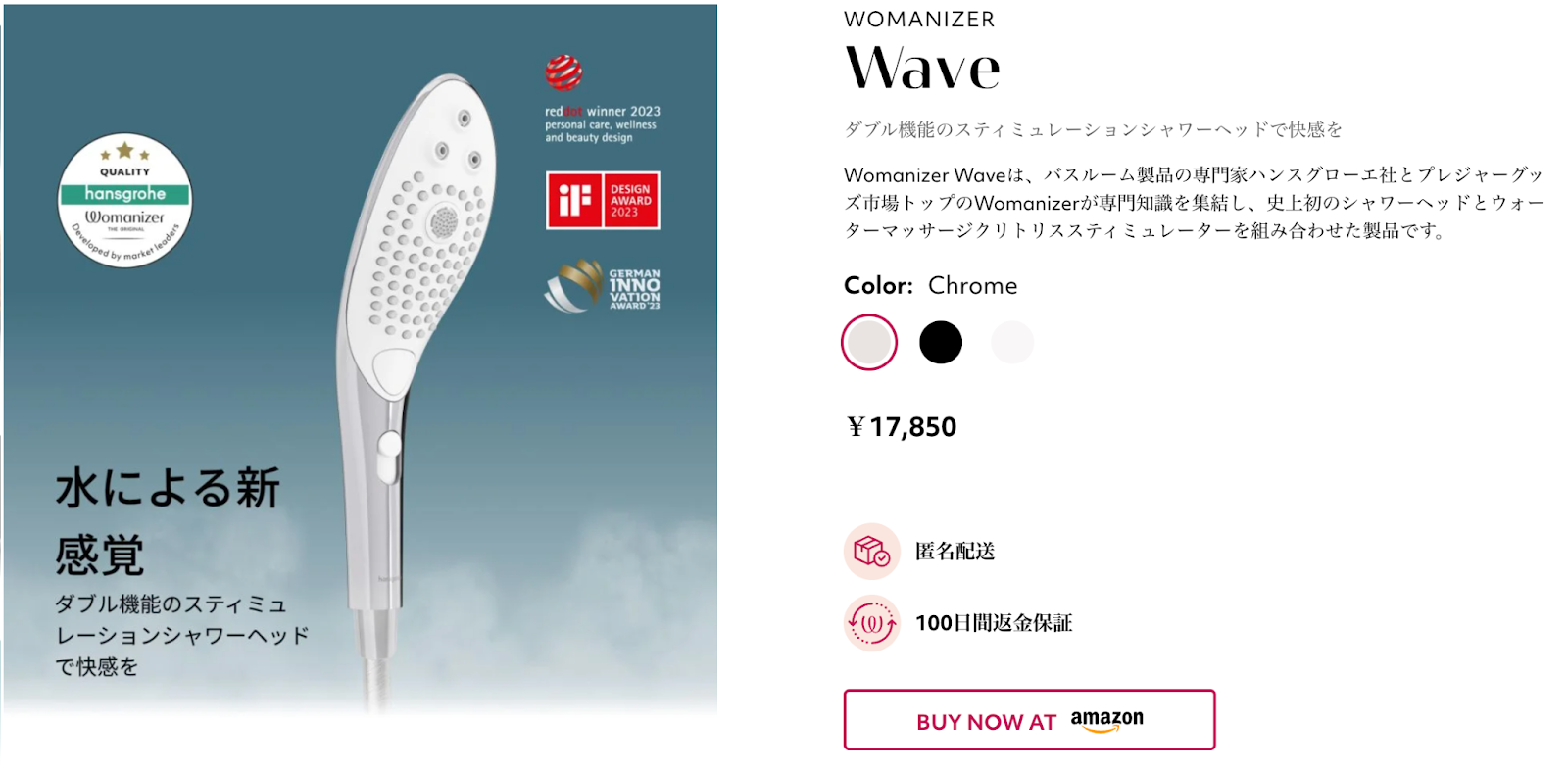Viewport: 1568px width, 772px height.
Task: Click the Wave product title
Action: [922, 69]
